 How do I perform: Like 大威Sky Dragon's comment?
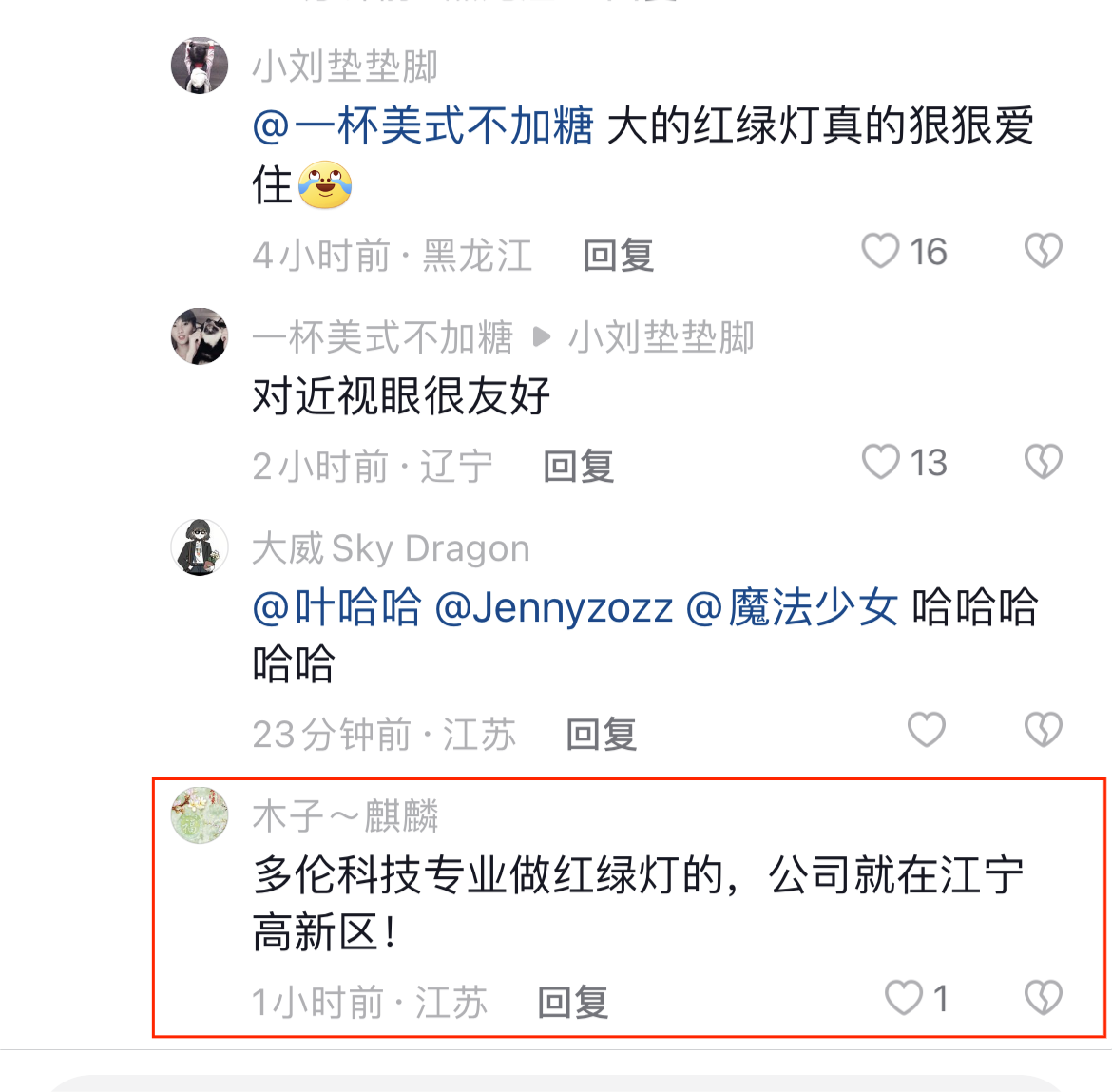pos(927,731)
